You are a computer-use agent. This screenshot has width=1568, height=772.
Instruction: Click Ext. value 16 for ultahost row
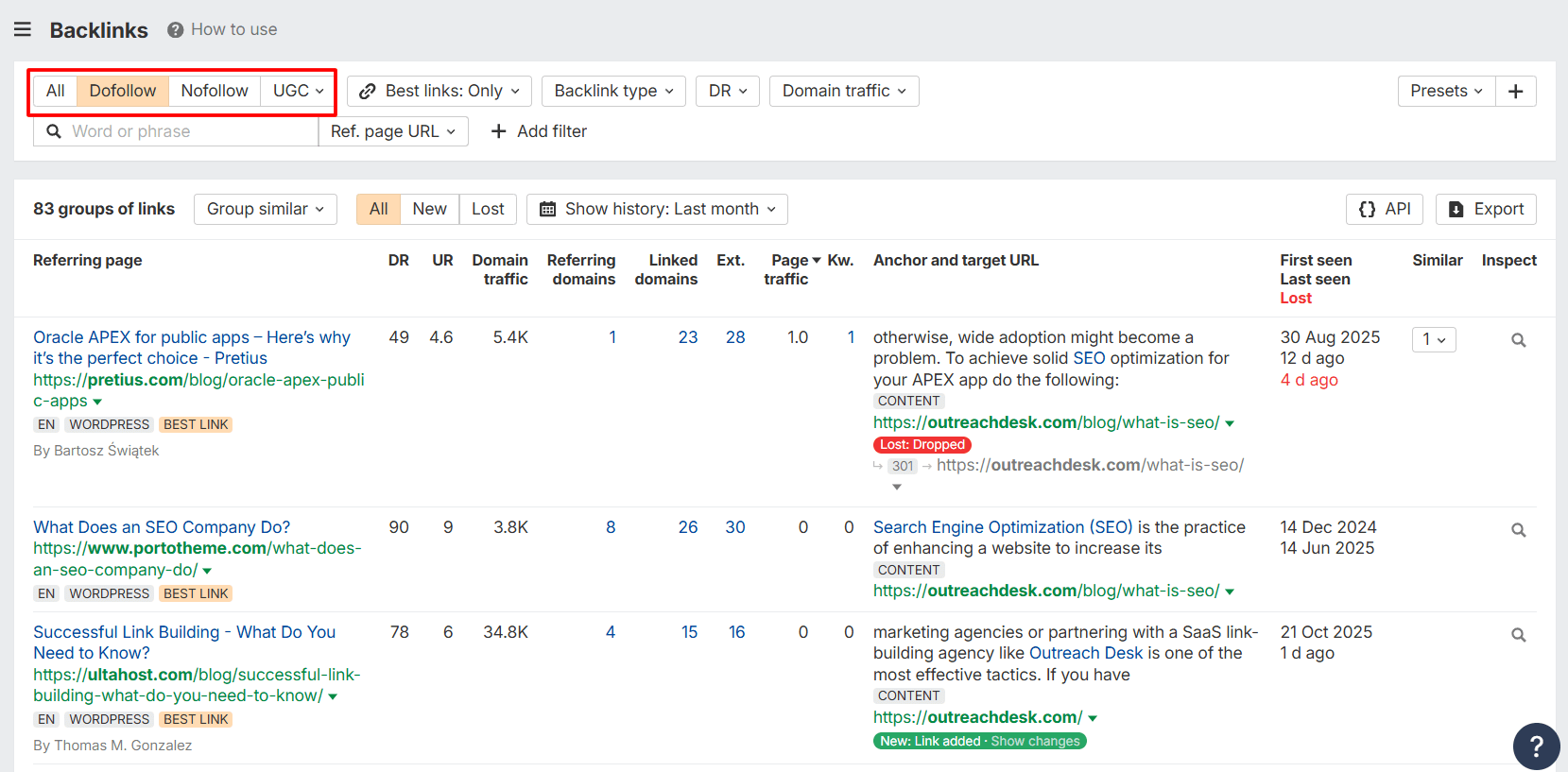pos(736,632)
